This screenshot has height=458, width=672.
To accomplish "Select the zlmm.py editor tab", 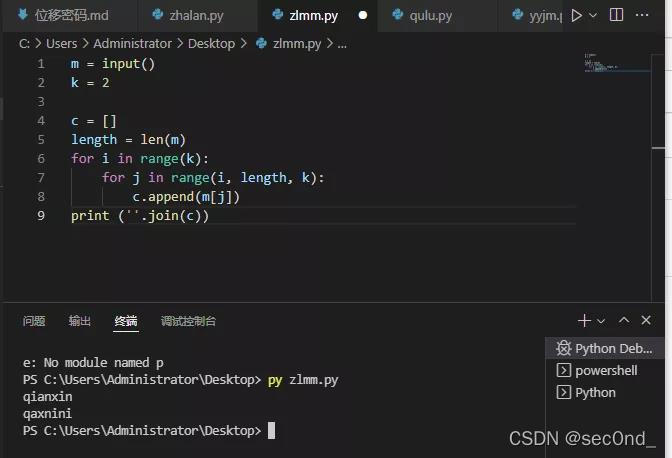I will (318, 16).
